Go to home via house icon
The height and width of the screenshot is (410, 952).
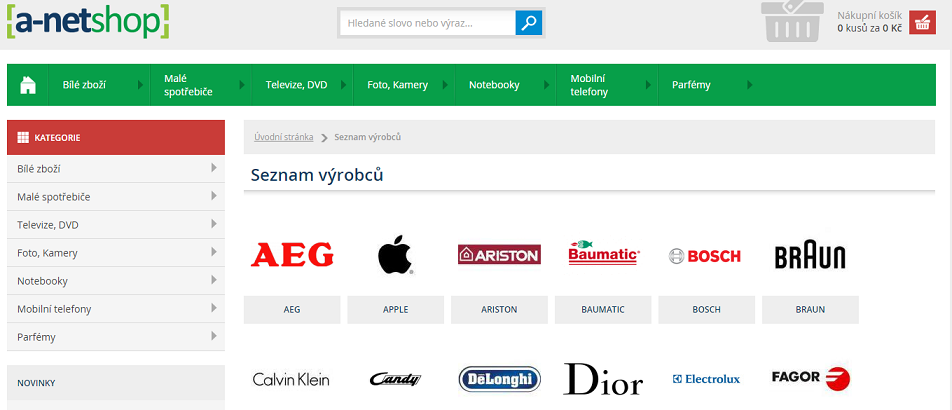pos(28,85)
